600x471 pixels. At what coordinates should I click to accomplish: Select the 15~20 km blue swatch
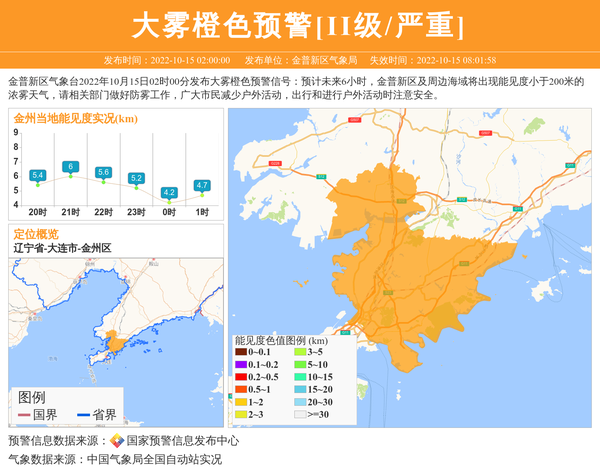[299, 389]
